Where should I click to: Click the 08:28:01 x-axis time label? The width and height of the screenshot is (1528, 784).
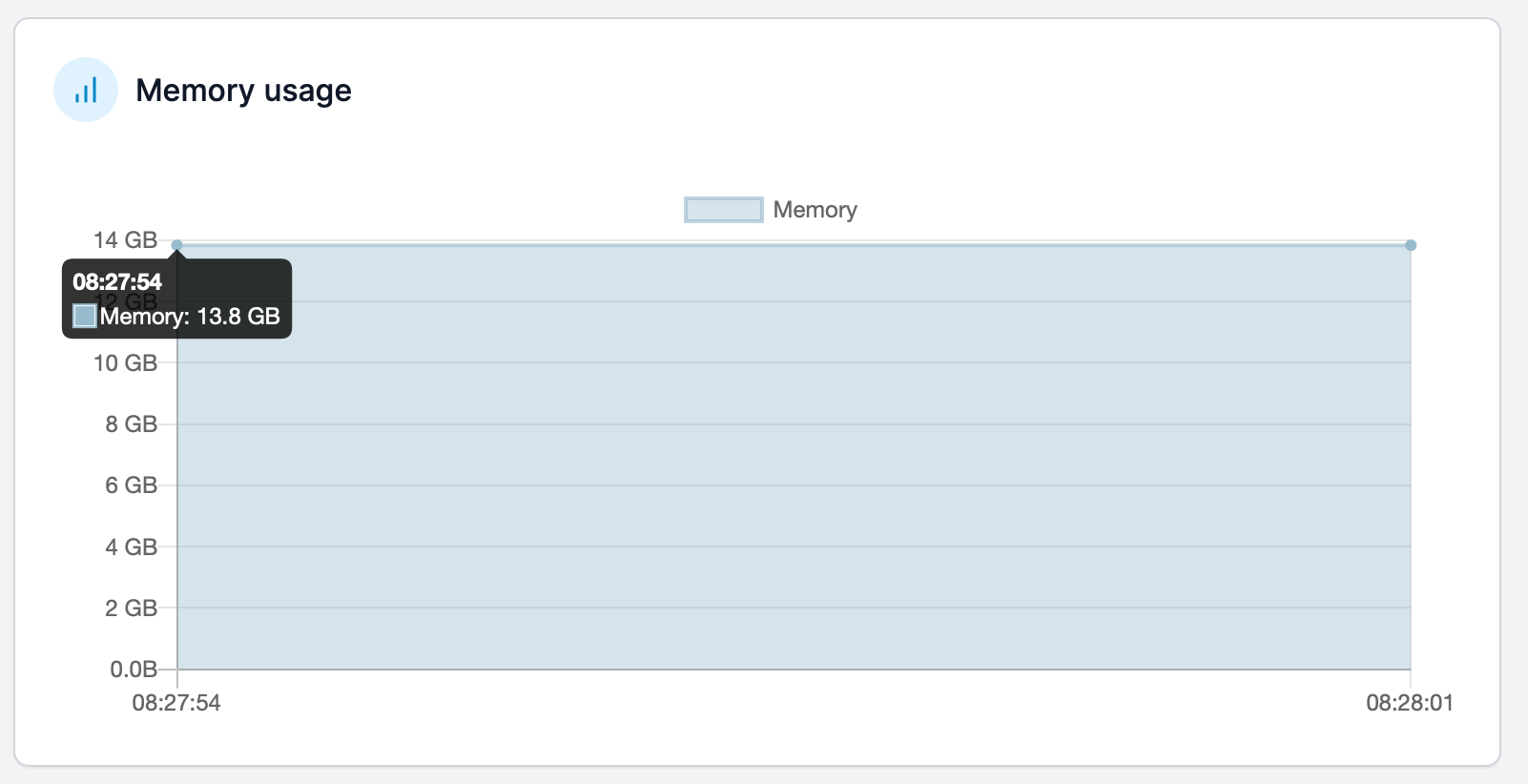(x=1410, y=704)
